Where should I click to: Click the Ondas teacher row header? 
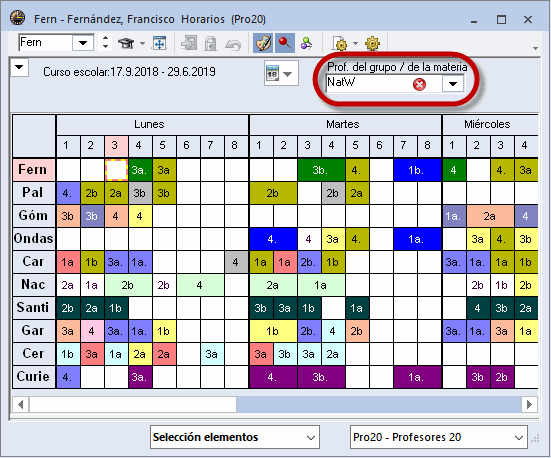34,239
